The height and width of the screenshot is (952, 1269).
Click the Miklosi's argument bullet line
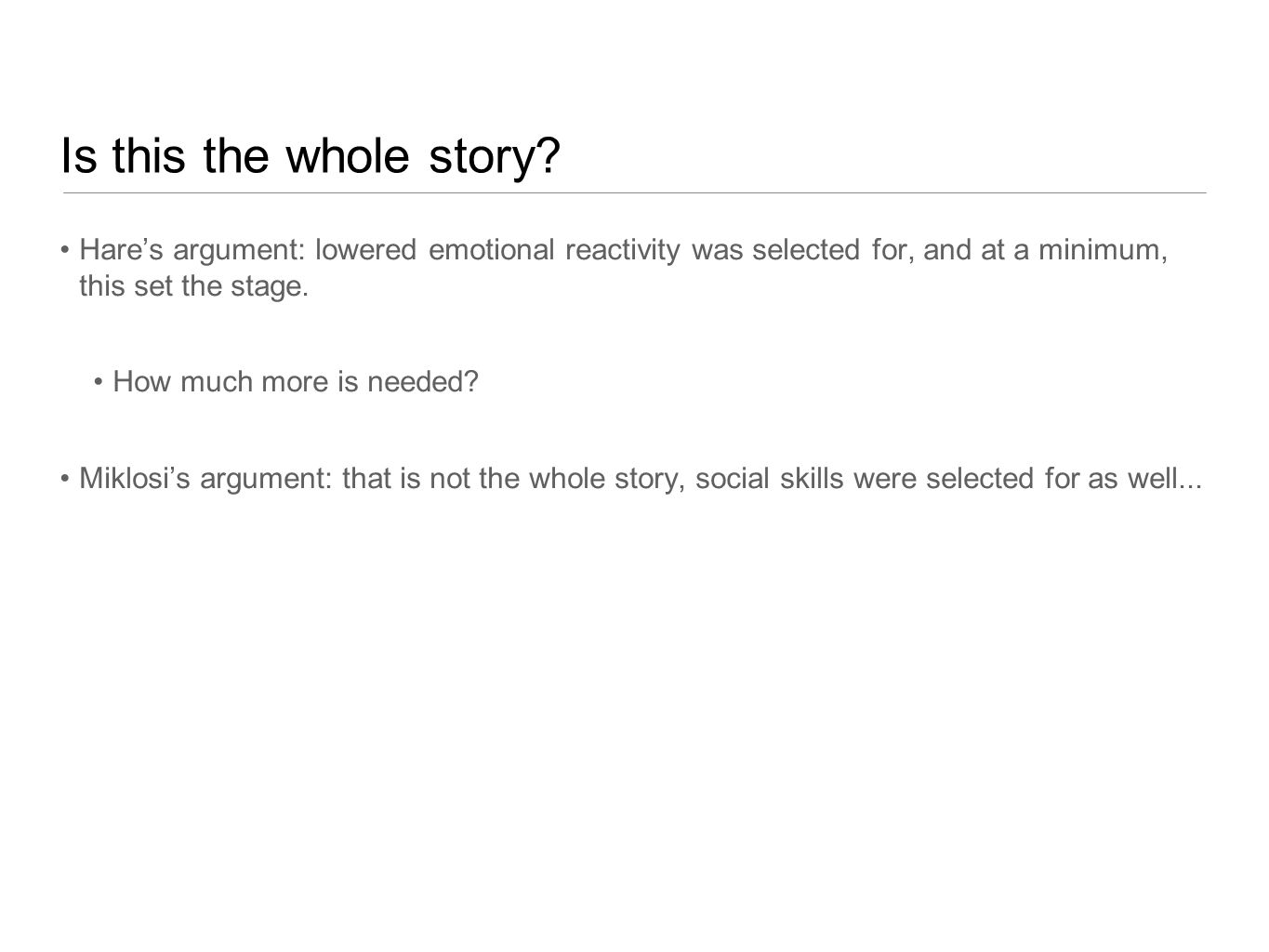coord(631,480)
